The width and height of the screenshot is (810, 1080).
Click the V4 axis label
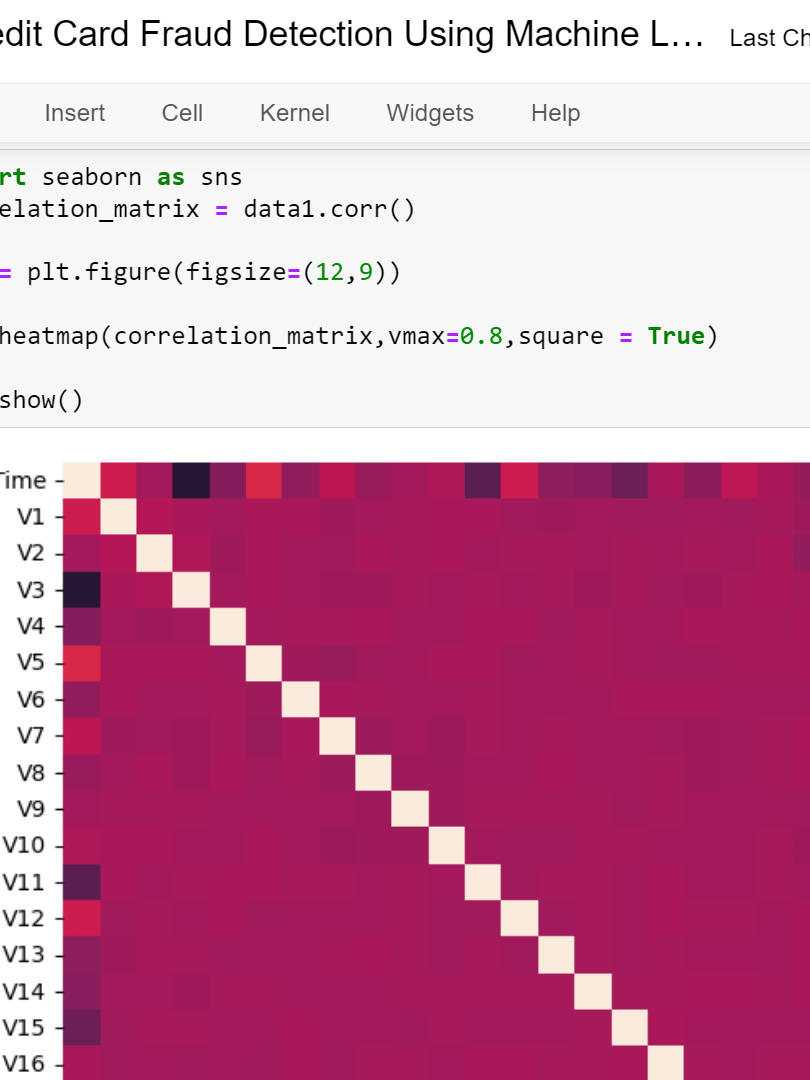(x=31, y=626)
